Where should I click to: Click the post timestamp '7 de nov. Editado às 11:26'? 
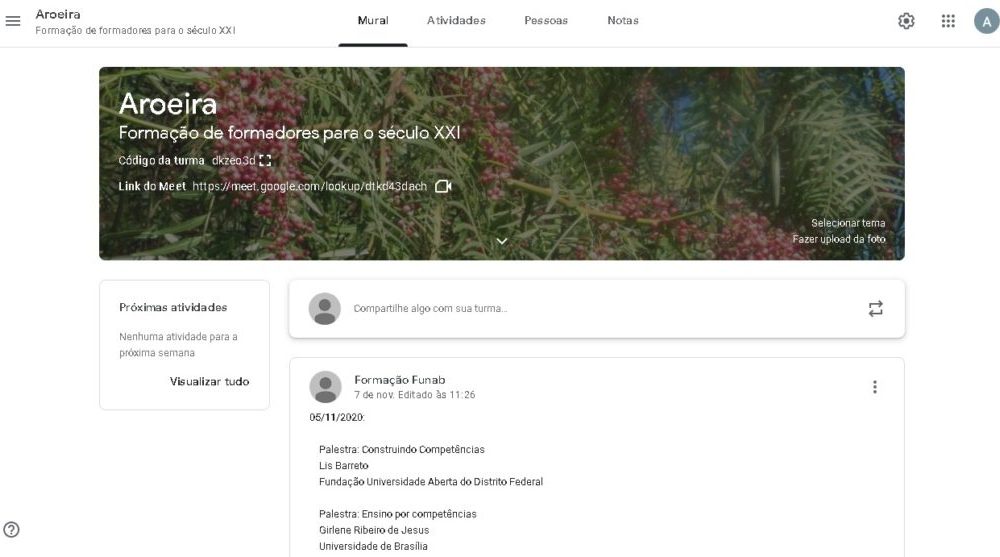tap(415, 395)
